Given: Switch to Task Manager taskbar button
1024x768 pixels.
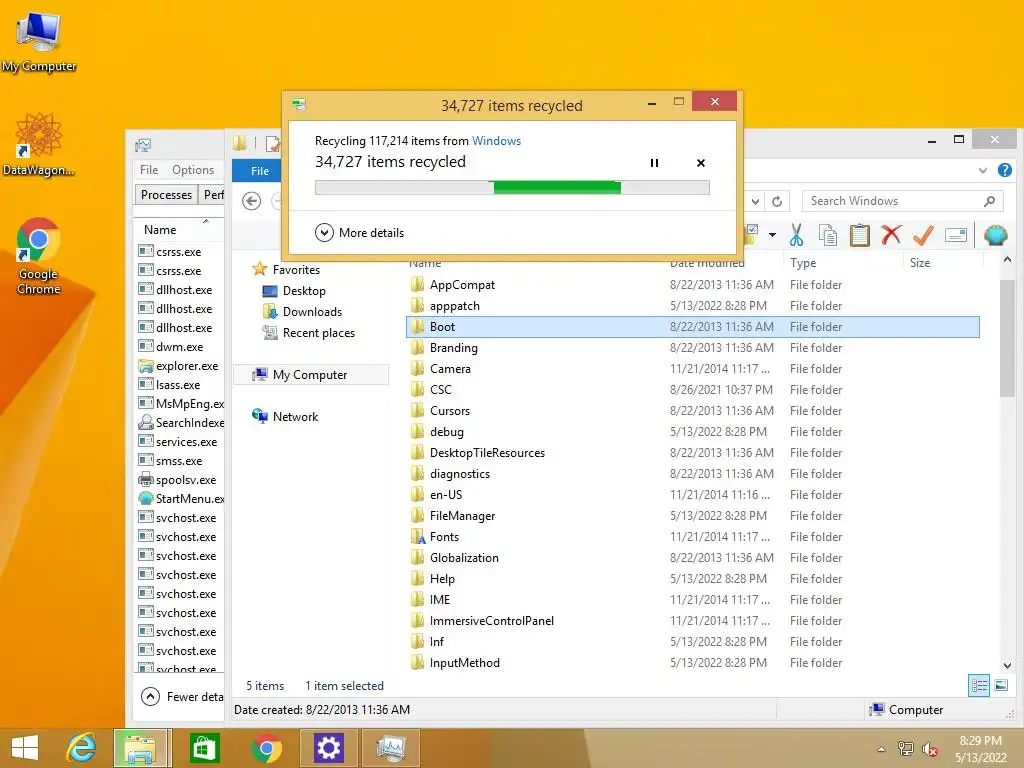Looking at the screenshot, I should [x=391, y=748].
